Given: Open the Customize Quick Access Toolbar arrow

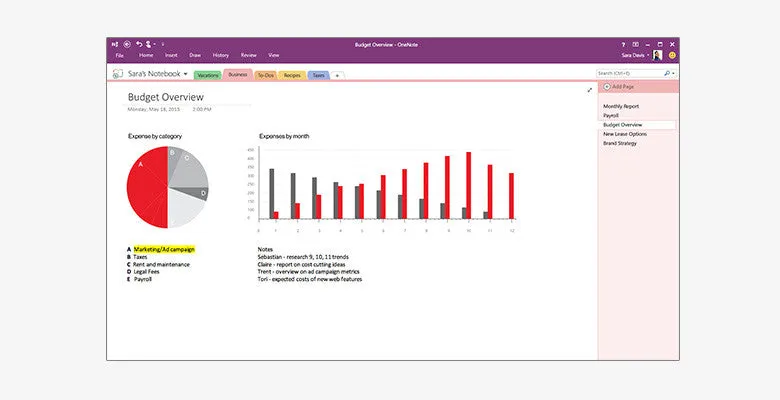Looking at the screenshot, I should (x=163, y=44).
